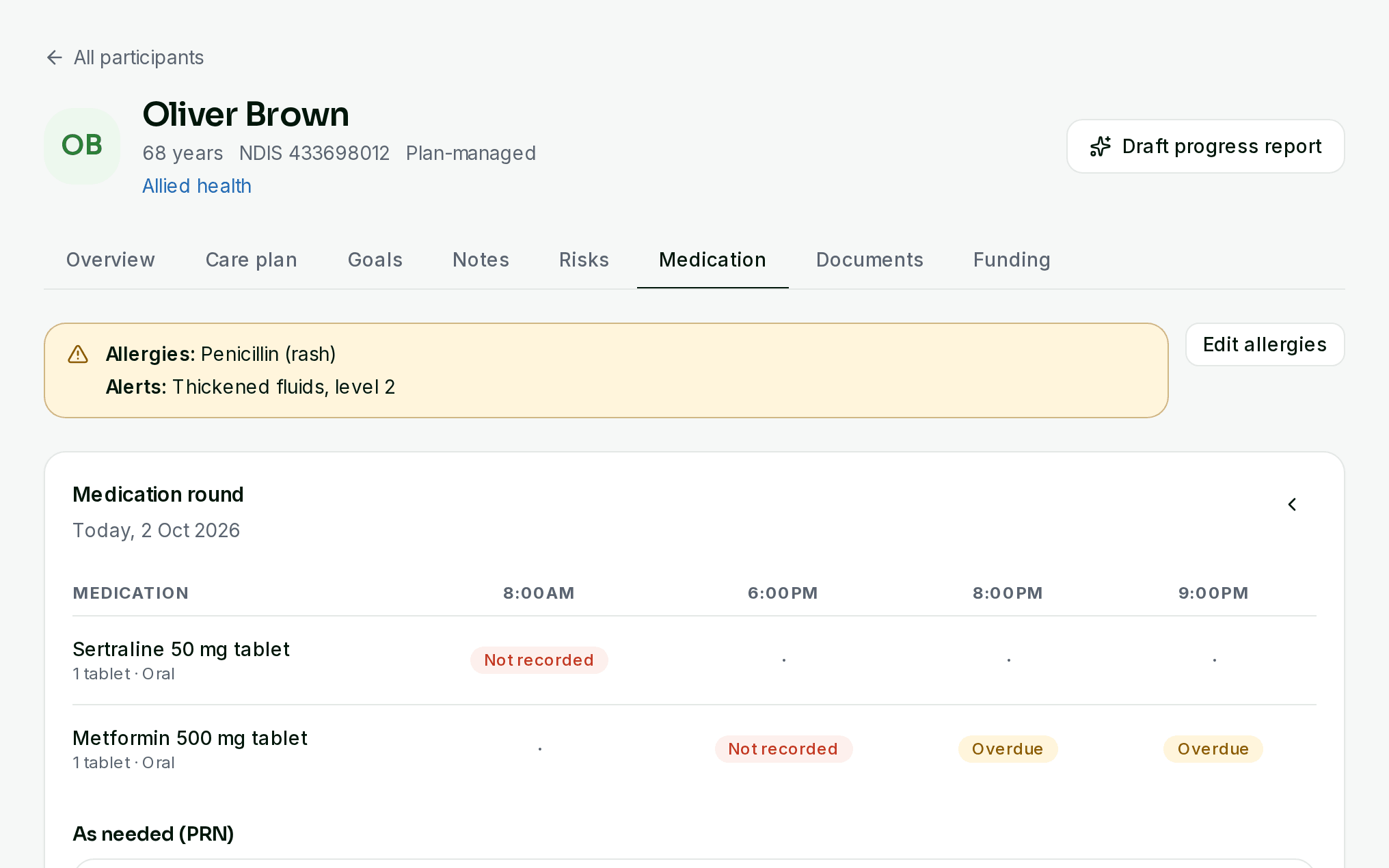Click the sparkle icon in Draft progress report
The height and width of the screenshot is (868, 1389).
coord(1101,146)
